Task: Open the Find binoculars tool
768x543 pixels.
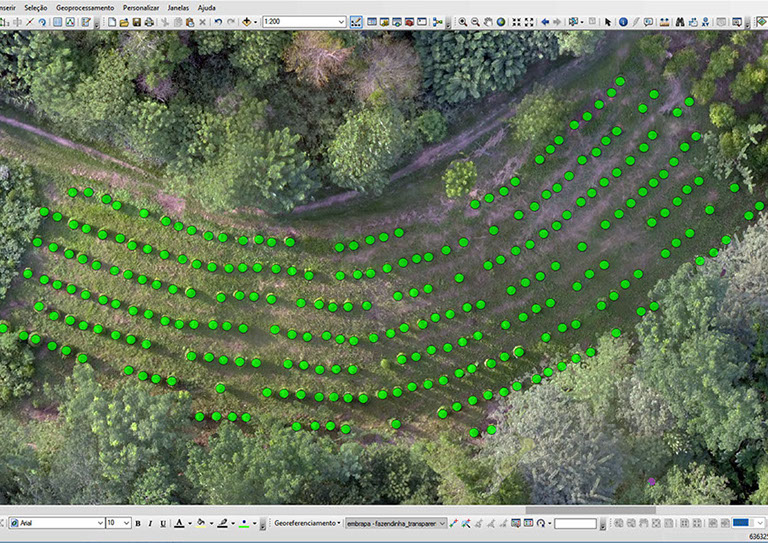Action: point(680,22)
